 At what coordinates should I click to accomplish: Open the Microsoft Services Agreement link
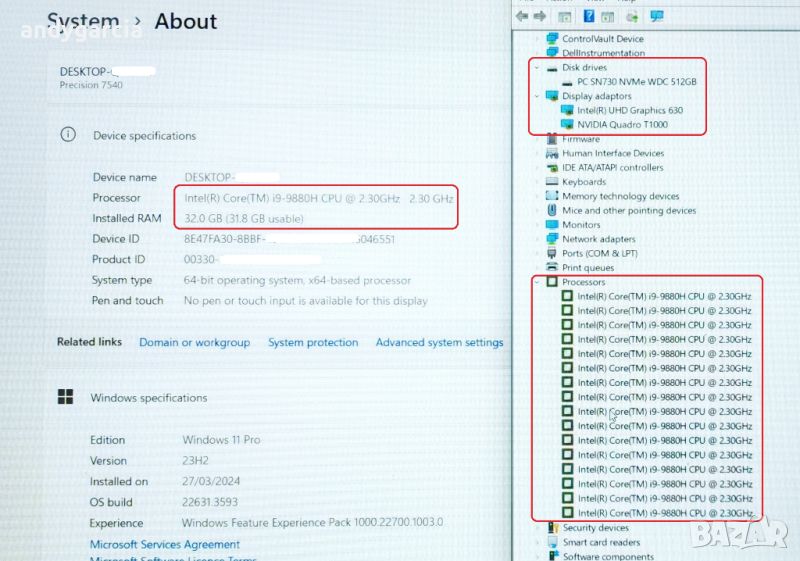165,544
